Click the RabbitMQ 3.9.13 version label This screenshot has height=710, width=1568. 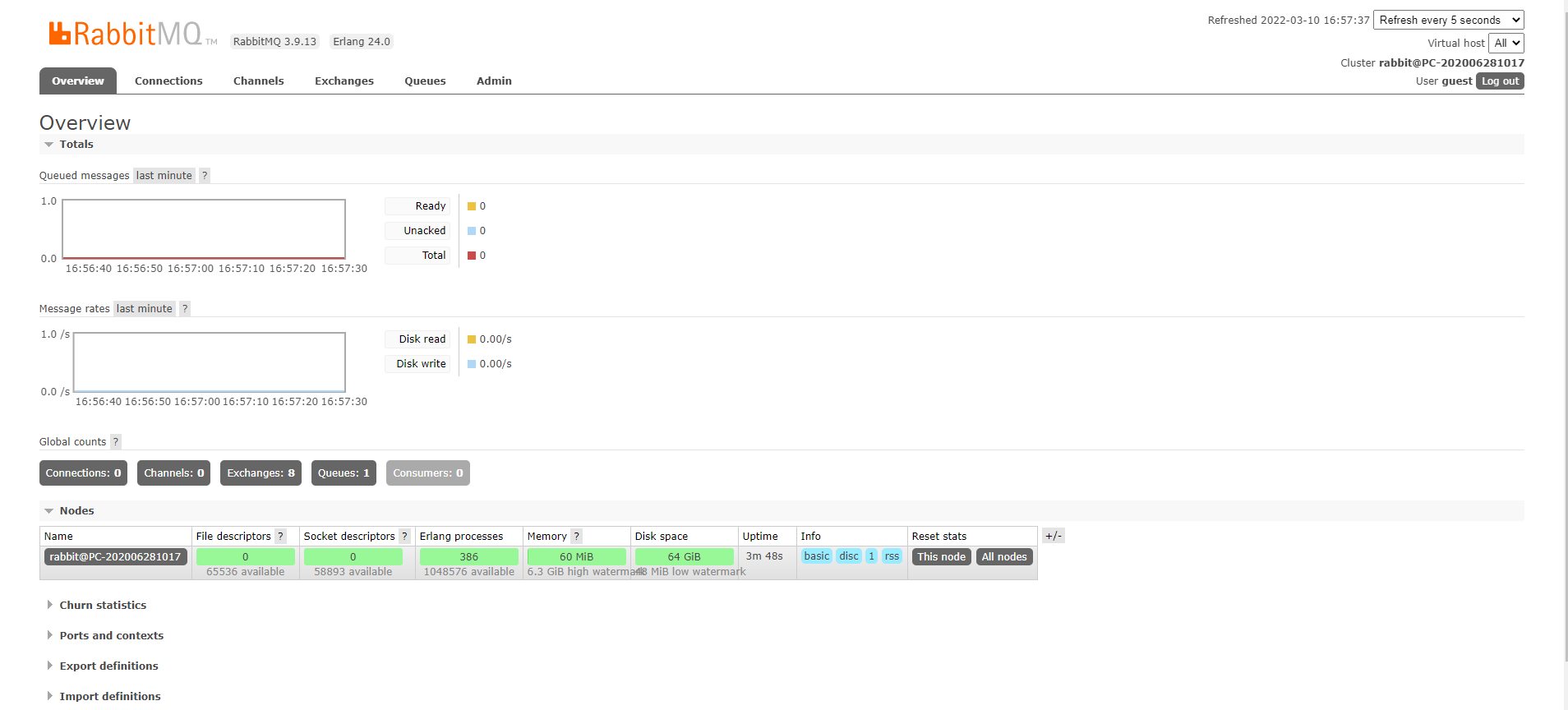point(274,42)
